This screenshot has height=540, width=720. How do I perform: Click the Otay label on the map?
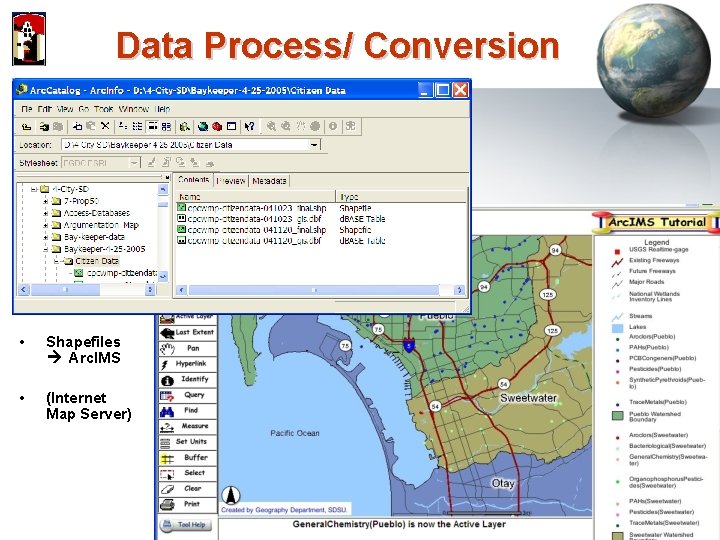503,484
